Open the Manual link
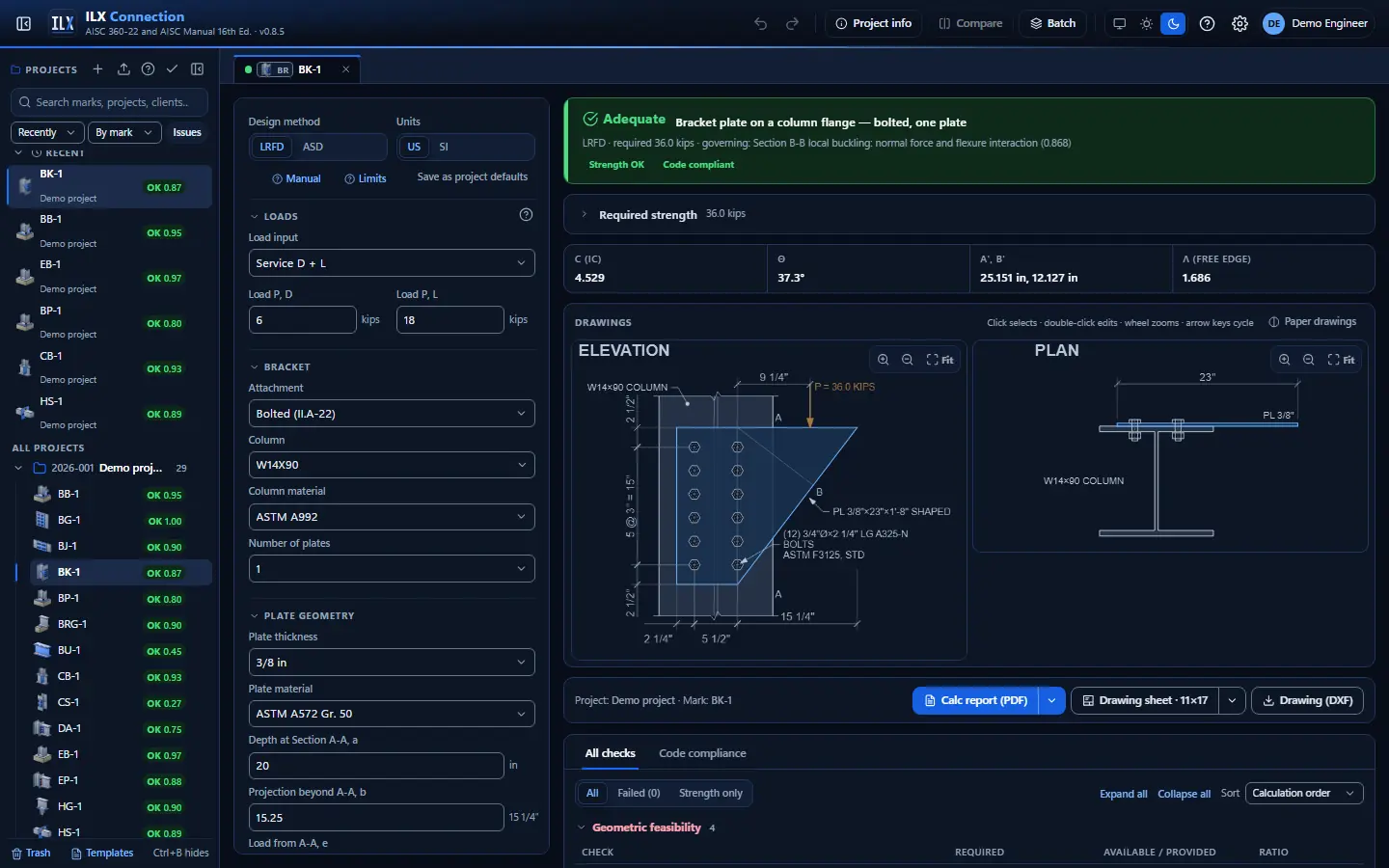Viewport: 1389px width, 868px height. [x=296, y=178]
